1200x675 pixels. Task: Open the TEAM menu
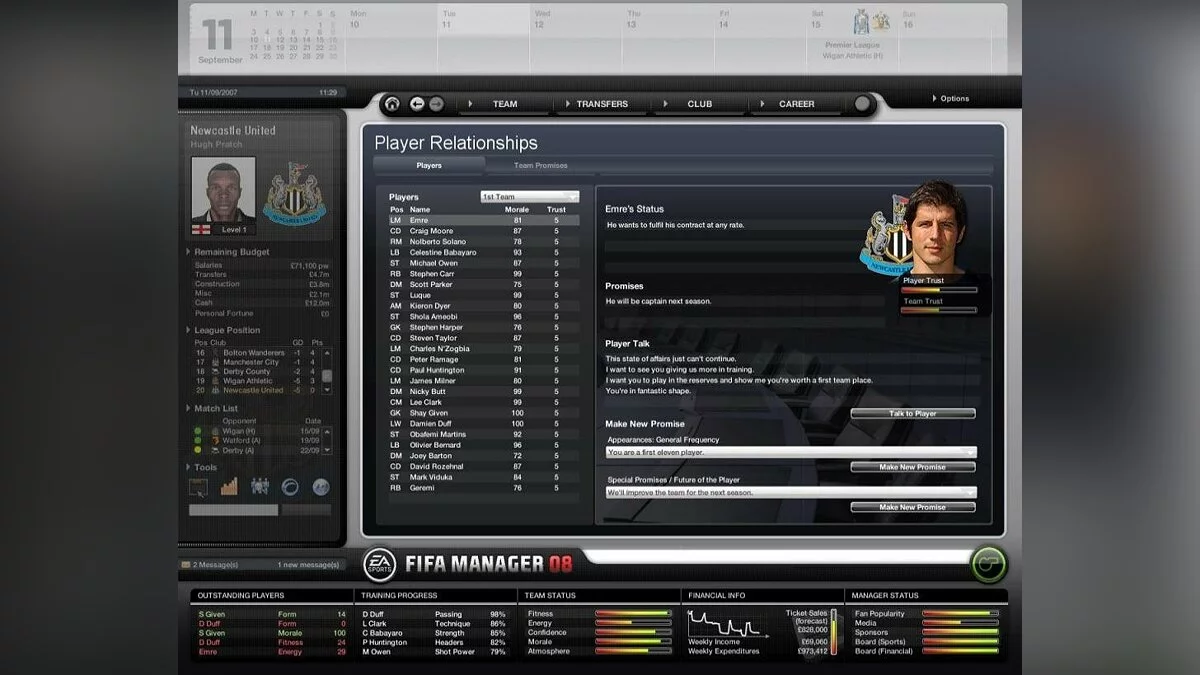coord(505,104)
